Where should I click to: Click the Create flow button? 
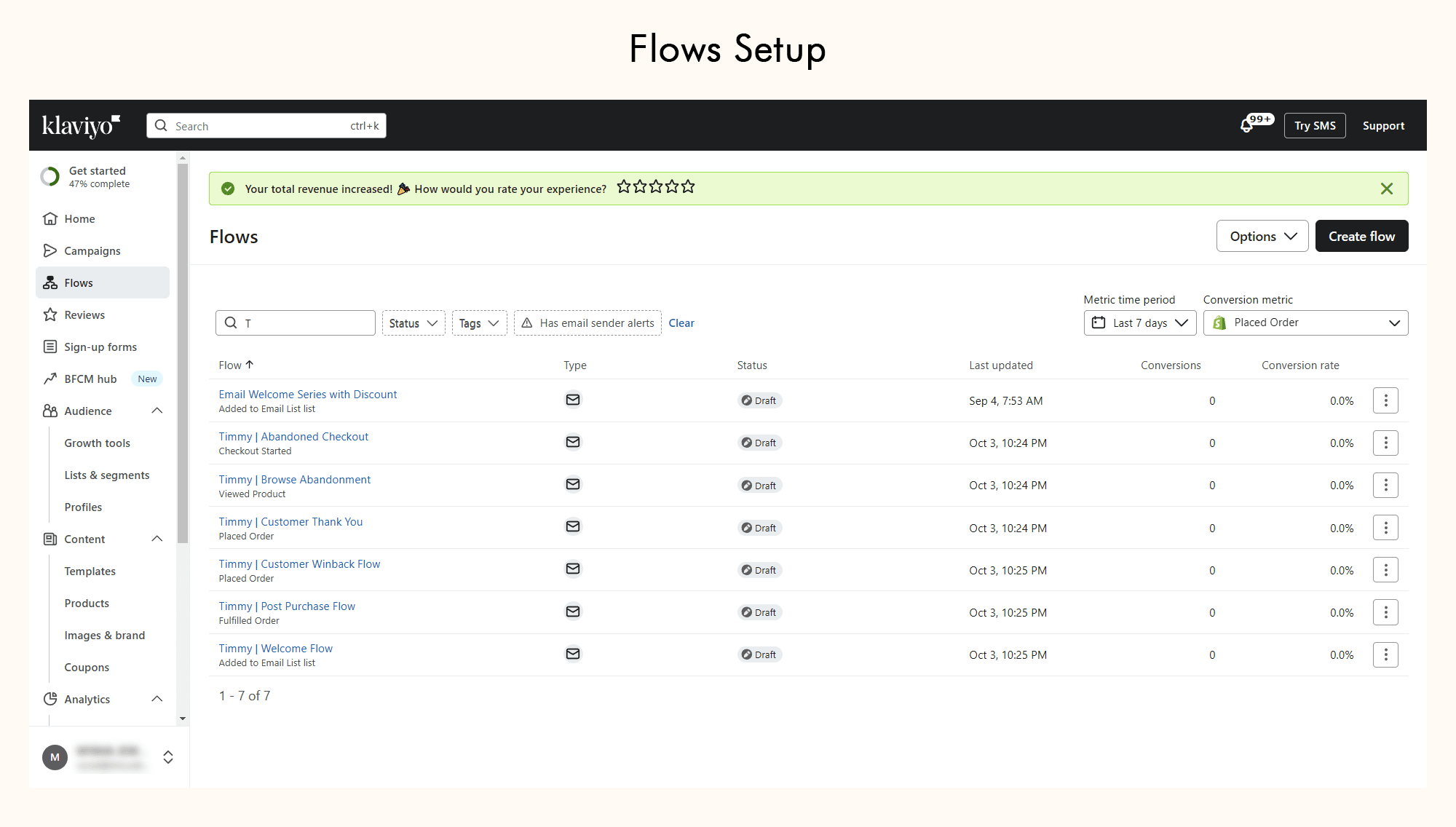(1361, 237)
